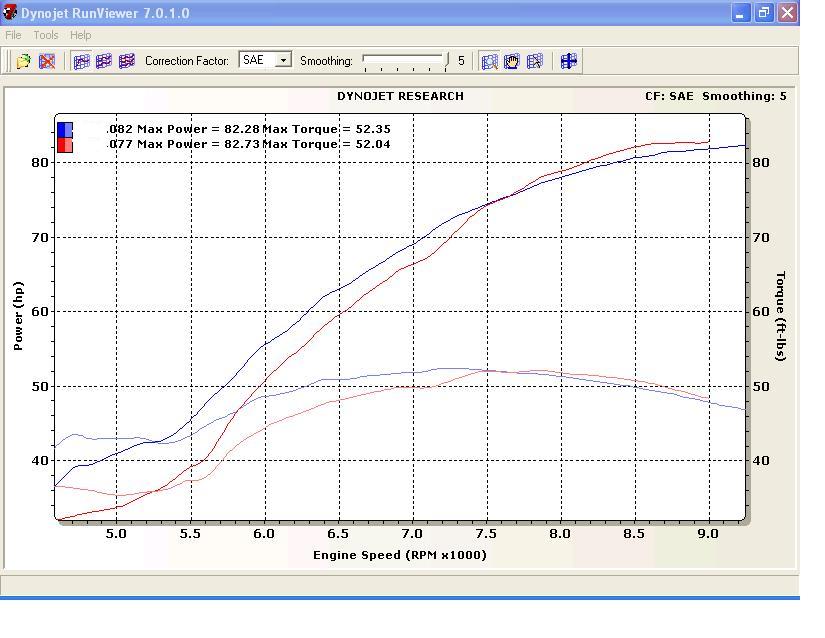The width and height of the screenshot is (825, 638).
Task: Open a run file with the folder icon
Action: (x=23, y=61)
